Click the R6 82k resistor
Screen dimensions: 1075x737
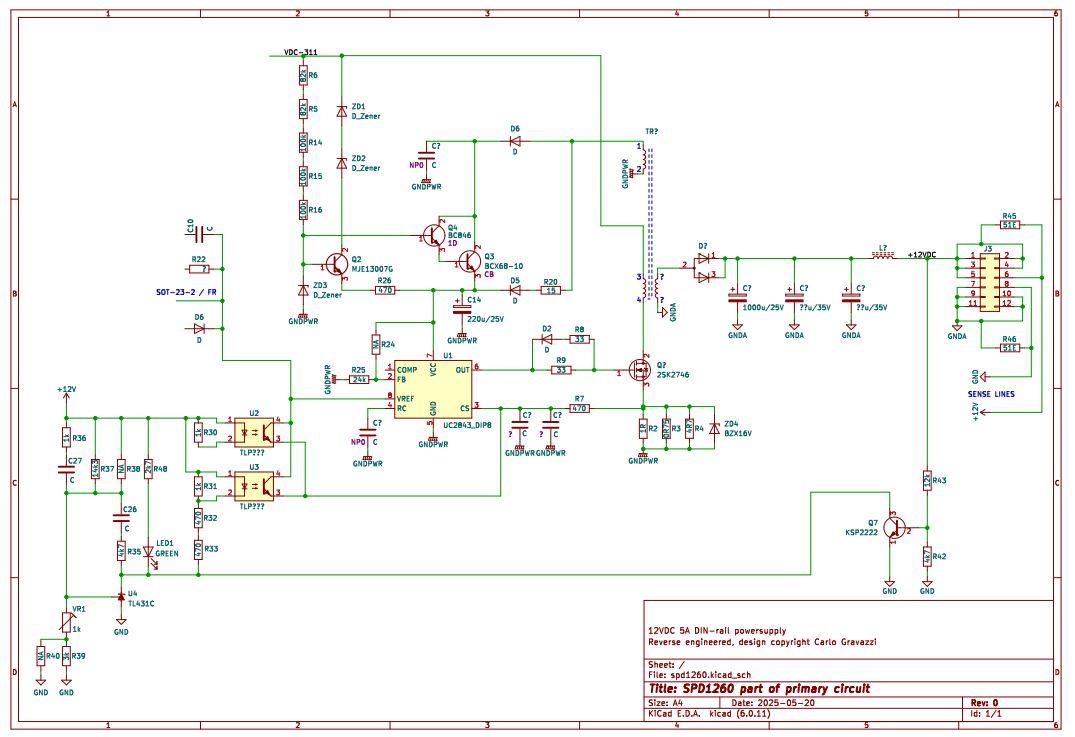tap(302, 75)
